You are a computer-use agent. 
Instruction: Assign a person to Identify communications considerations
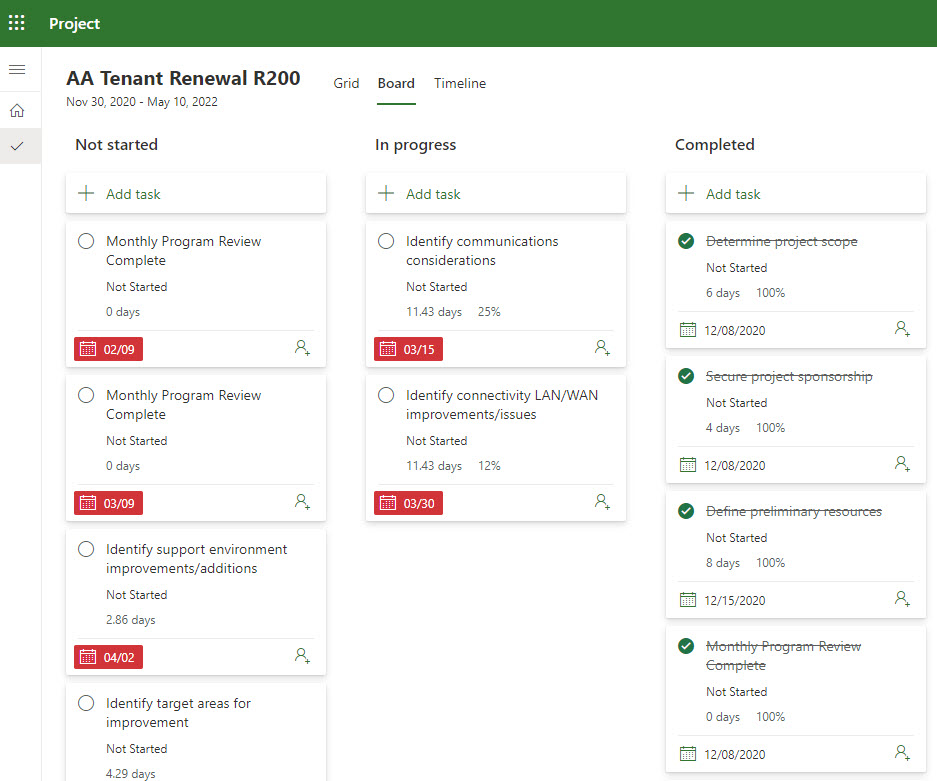point(602,348)
